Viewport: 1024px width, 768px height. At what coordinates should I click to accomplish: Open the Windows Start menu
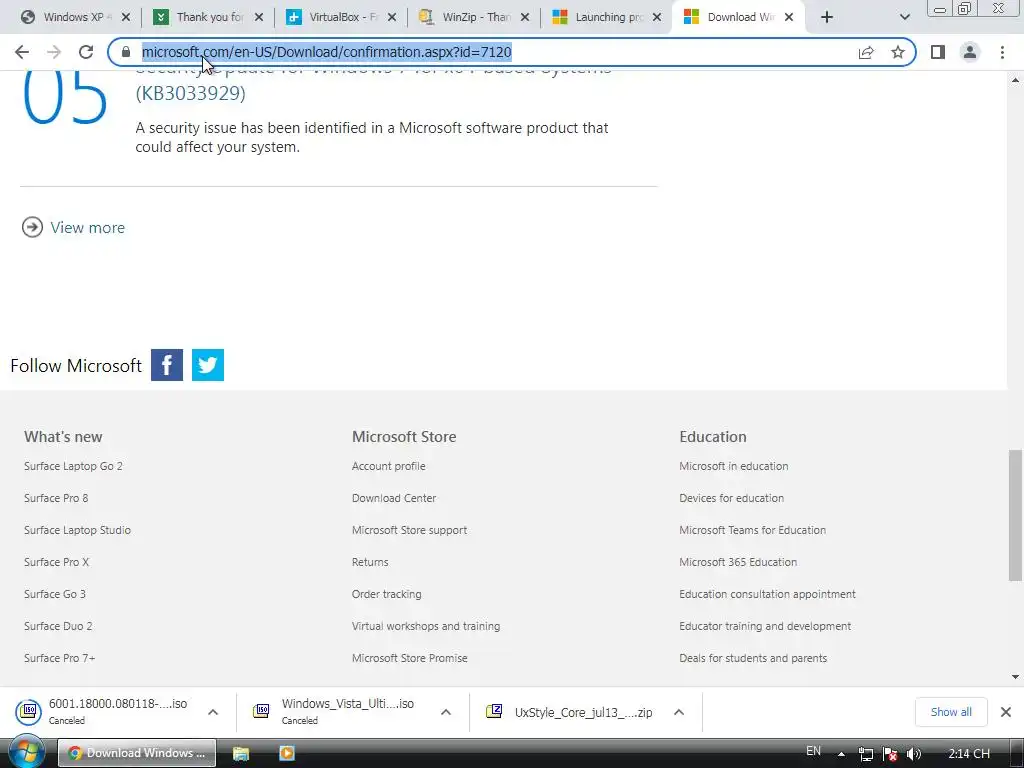pyautogui.click(x=26, y=752)
